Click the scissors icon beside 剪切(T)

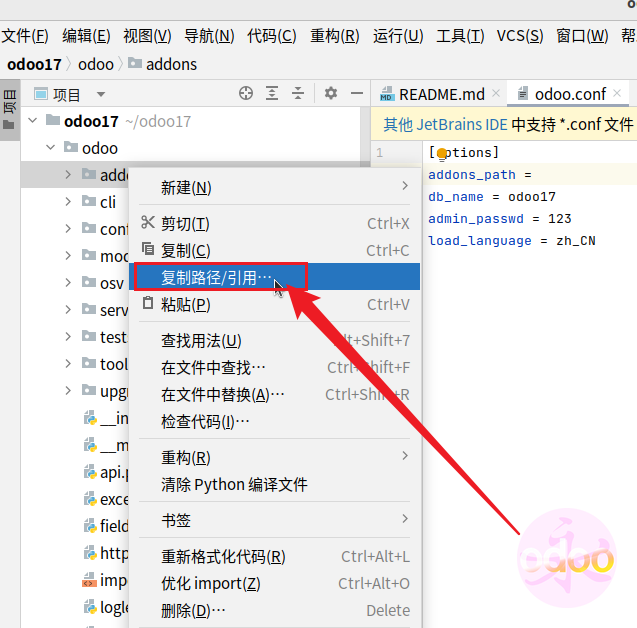click(x=148, y=223)
